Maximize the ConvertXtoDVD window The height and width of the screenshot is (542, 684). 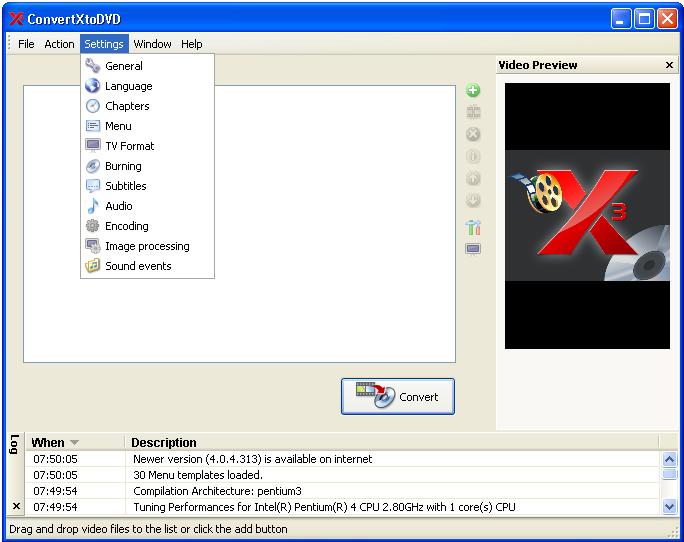(x=644, y=19)
